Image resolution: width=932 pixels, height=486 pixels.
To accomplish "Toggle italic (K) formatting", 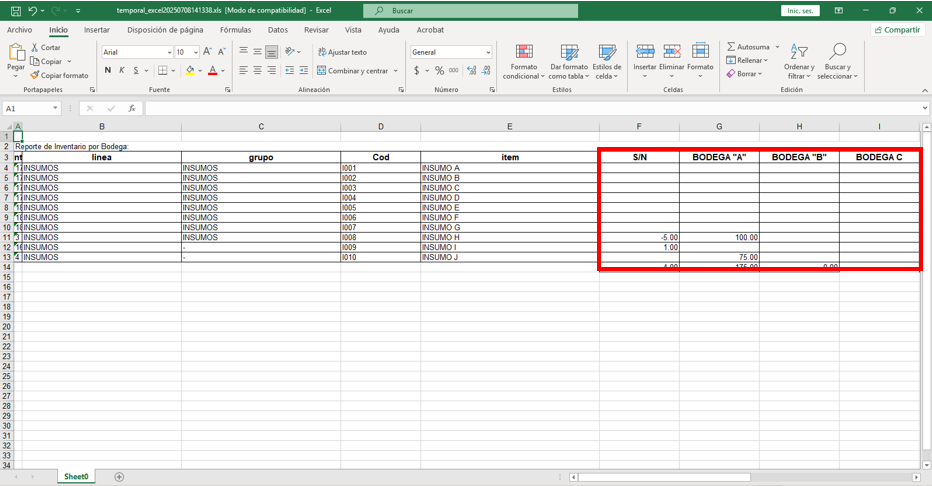I will click(x=122, y=71).
